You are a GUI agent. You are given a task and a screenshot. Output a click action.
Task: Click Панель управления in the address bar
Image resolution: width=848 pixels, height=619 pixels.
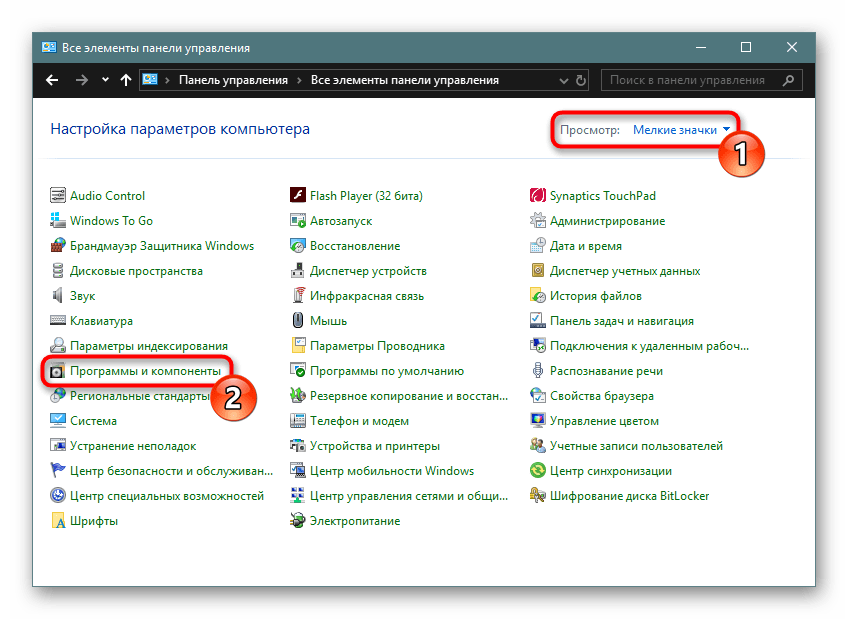[x=233, y=80]
